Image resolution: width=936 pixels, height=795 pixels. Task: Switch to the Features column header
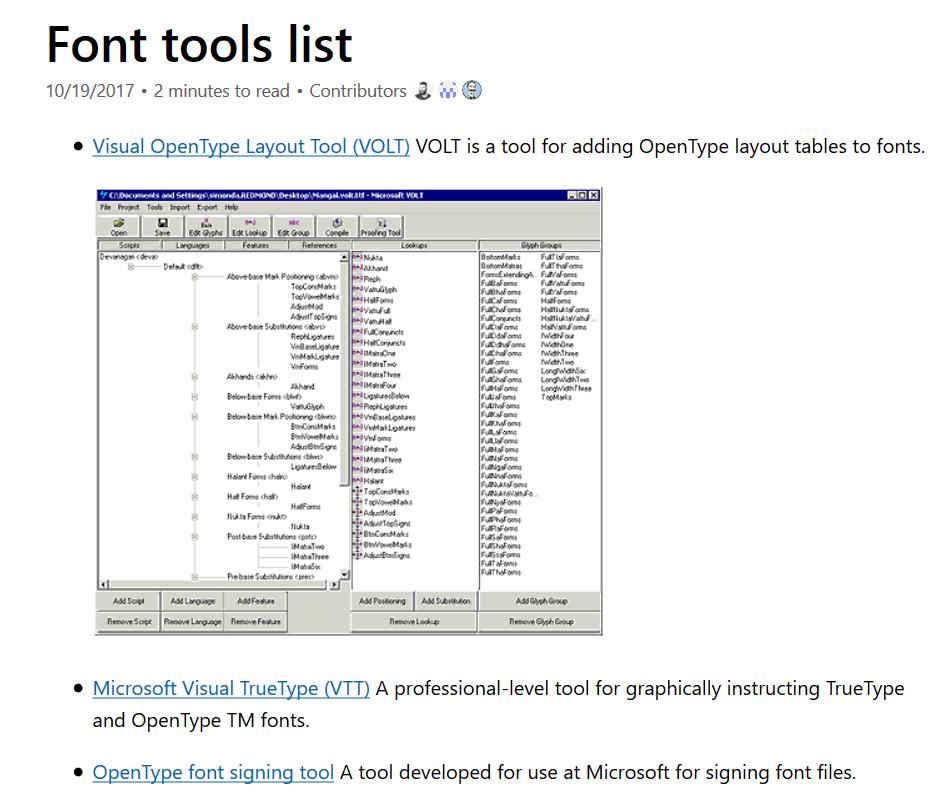pos(256,247)
